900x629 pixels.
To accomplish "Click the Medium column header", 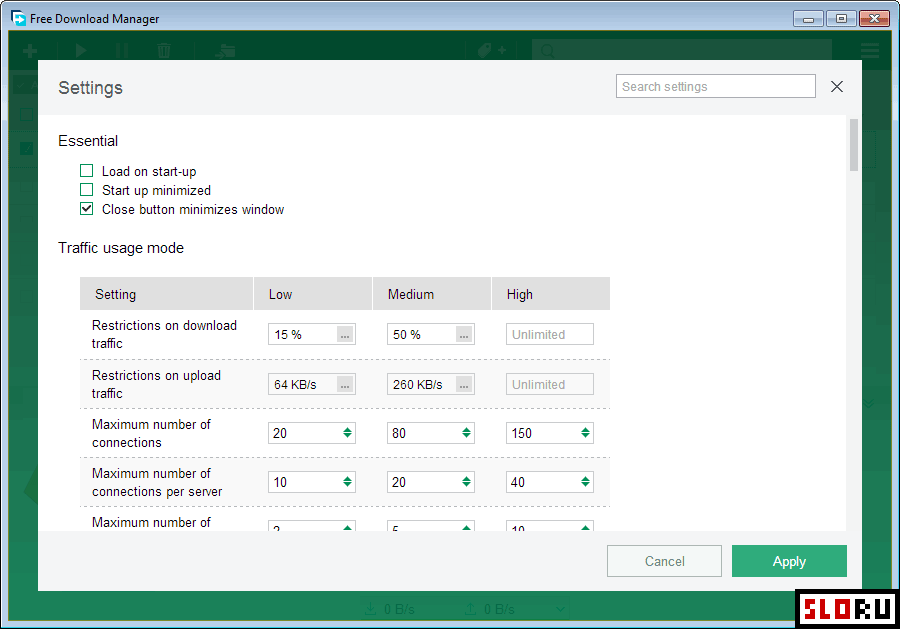I will pyautogui.click(x=432, y=294).
